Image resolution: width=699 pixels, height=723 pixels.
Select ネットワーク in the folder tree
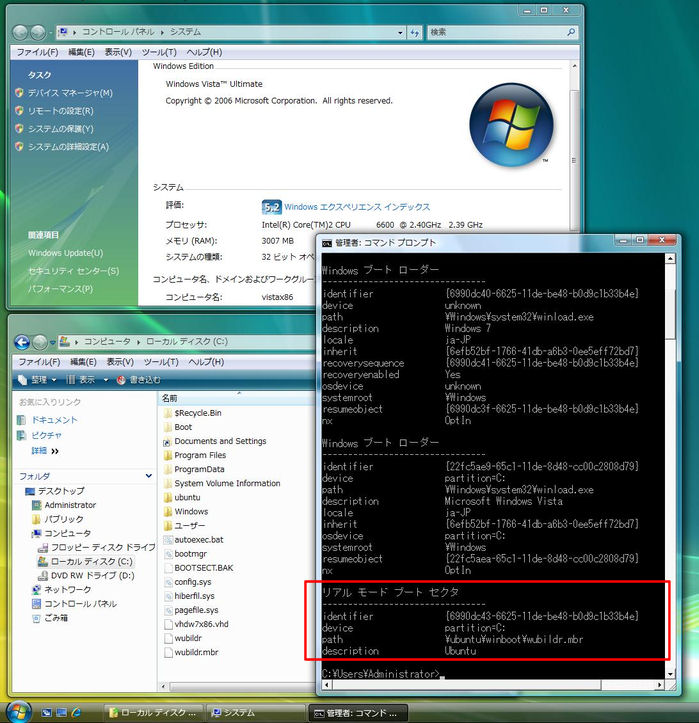pos(67,590)
